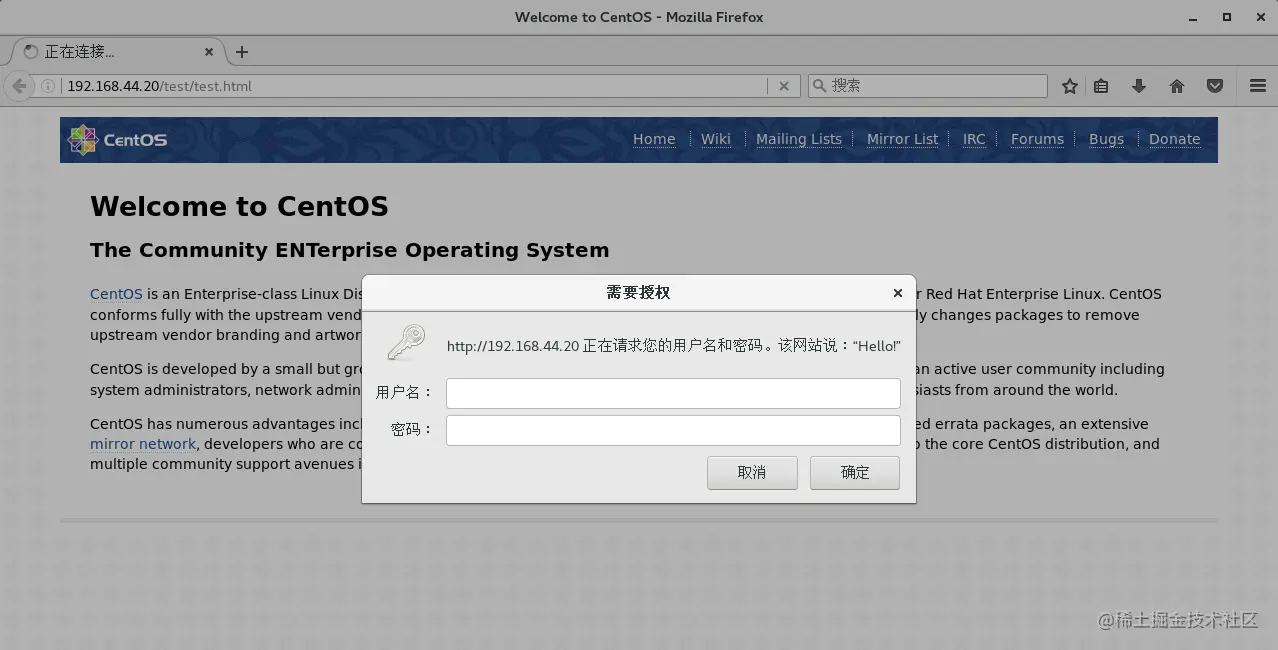
Task: Open the site information icon in address bar
Action: coord(48,86)
